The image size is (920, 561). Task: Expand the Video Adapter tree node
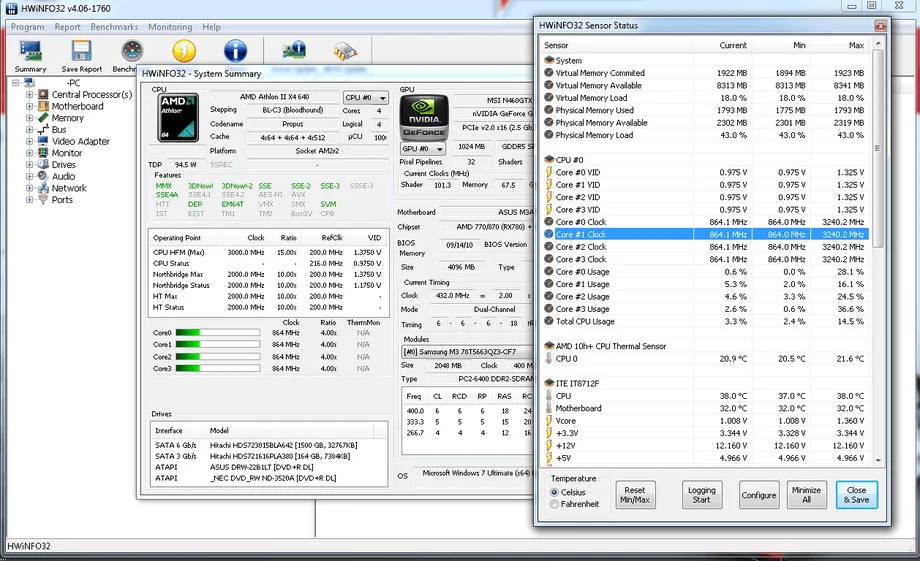(x=29, y=141)
